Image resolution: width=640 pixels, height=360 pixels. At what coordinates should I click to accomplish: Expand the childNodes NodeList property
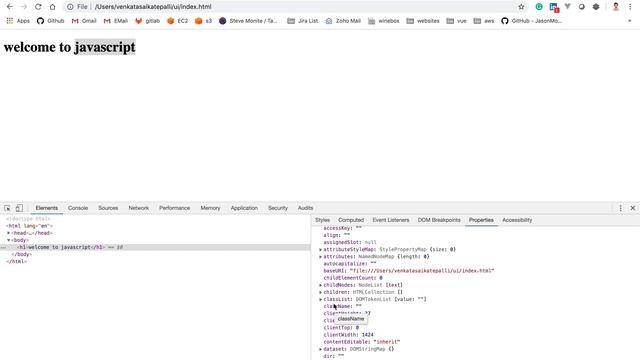pyautogui.click(x=320, y=285)
